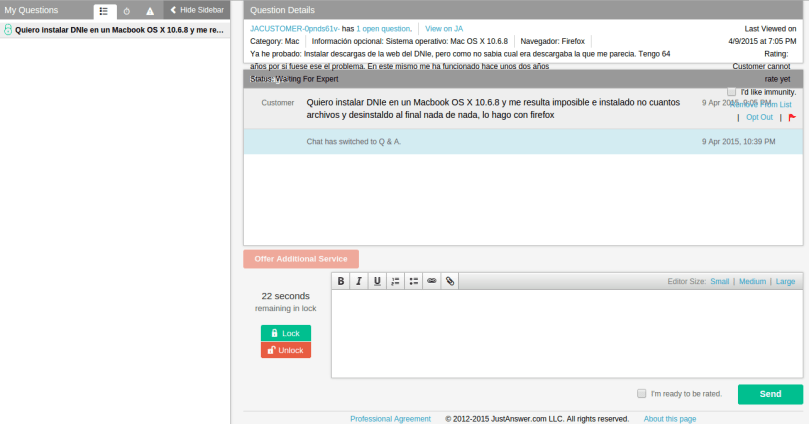The image size is (809, 424).
Task: Open the timer tab in My Questions
Action: coord(127,11)
